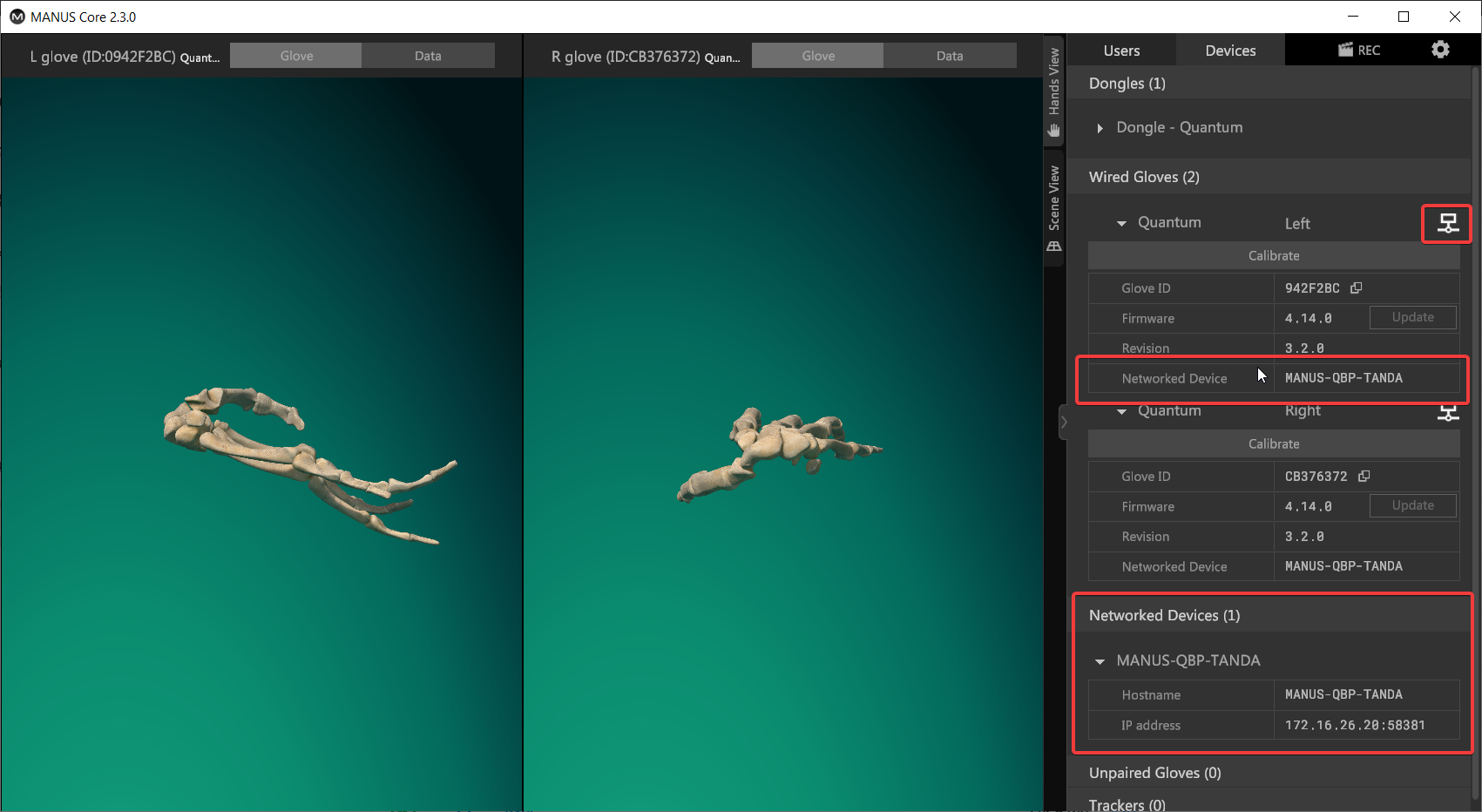This screenshot has width=1482, height=812.
Task: Click the IP address value 172.16.26.20:58381
Action: pos(1355,725)
